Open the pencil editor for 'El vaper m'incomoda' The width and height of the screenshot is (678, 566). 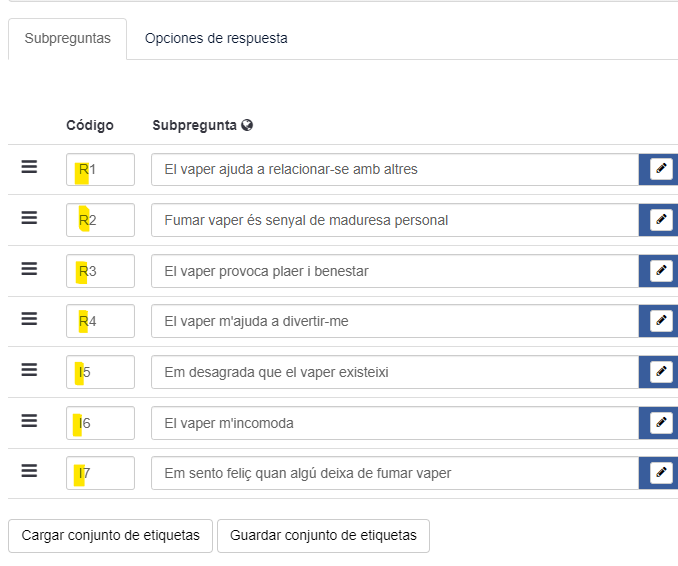coord(660,423)
